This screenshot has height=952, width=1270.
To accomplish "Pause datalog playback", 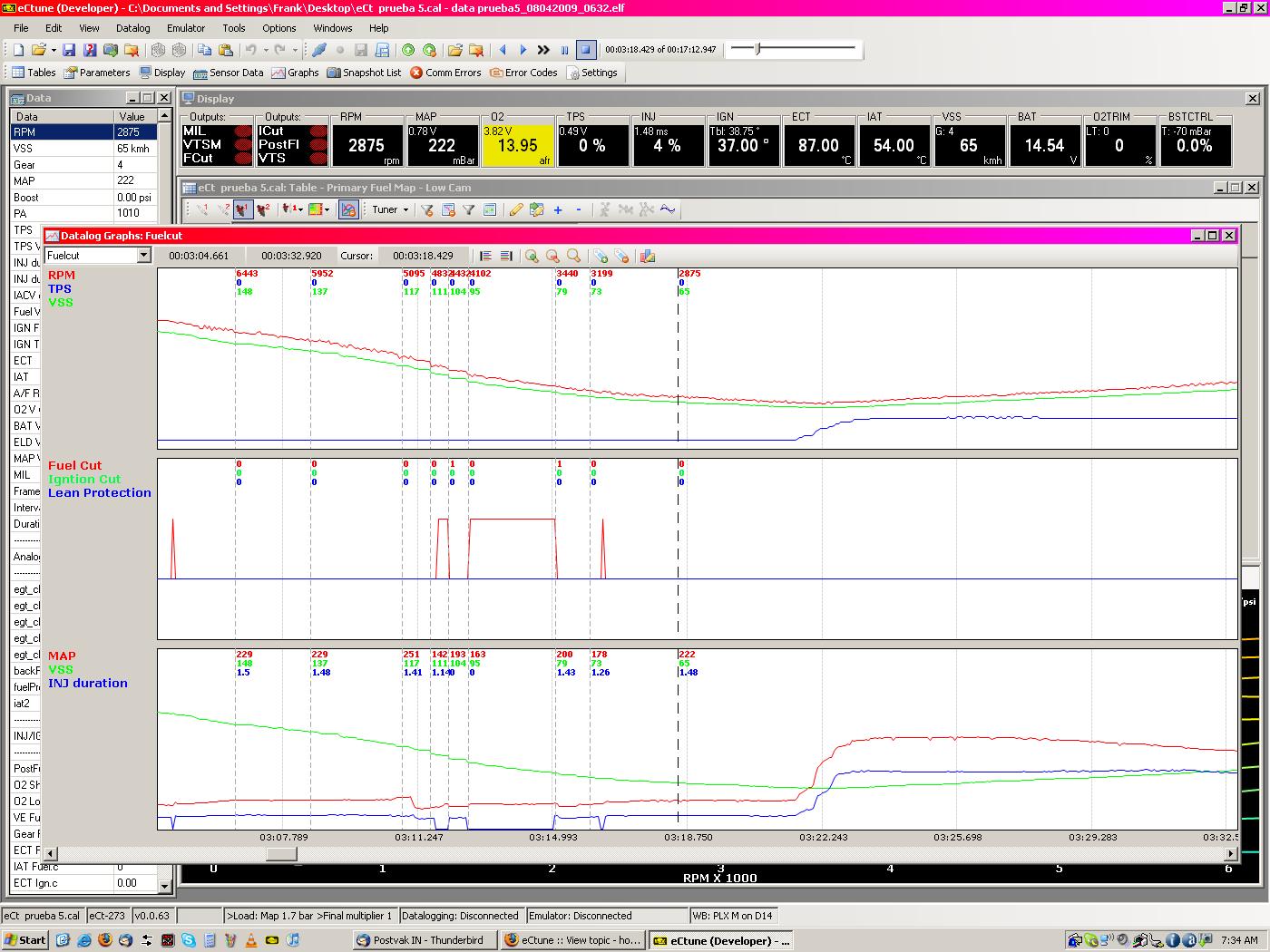I will coord(565,50).
